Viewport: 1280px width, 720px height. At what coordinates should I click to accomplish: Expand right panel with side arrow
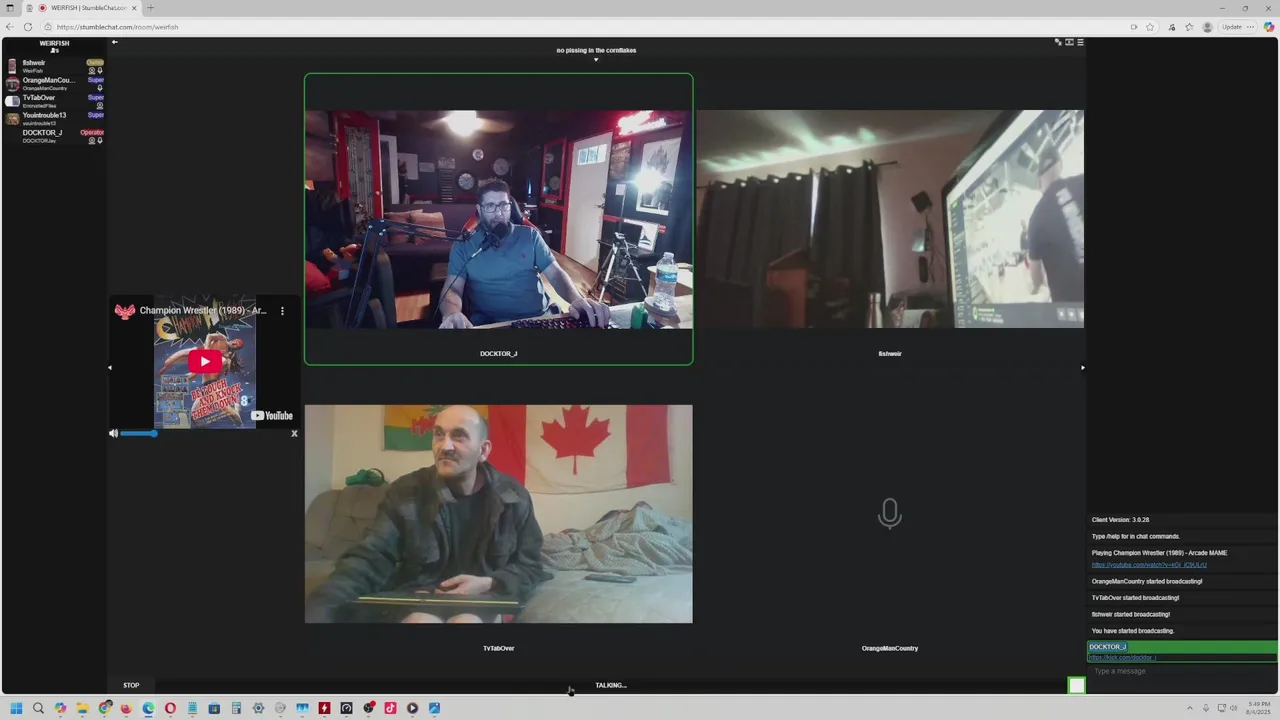1082,367
